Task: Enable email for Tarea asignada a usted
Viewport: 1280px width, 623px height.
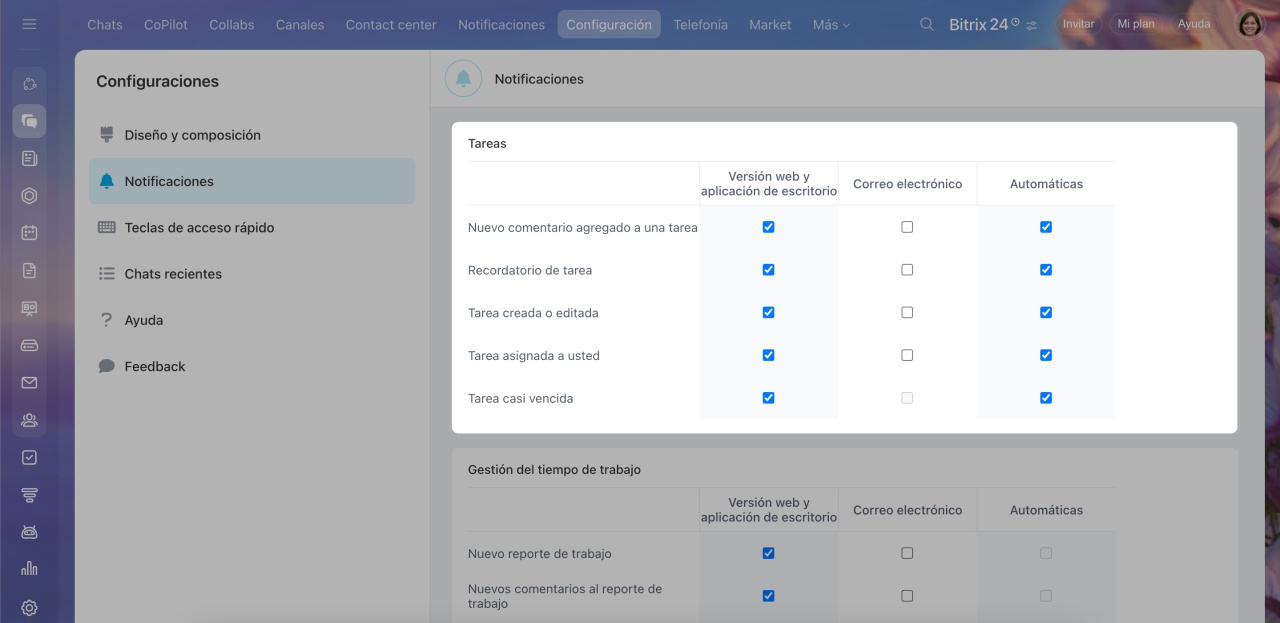Action: point(907,355)
